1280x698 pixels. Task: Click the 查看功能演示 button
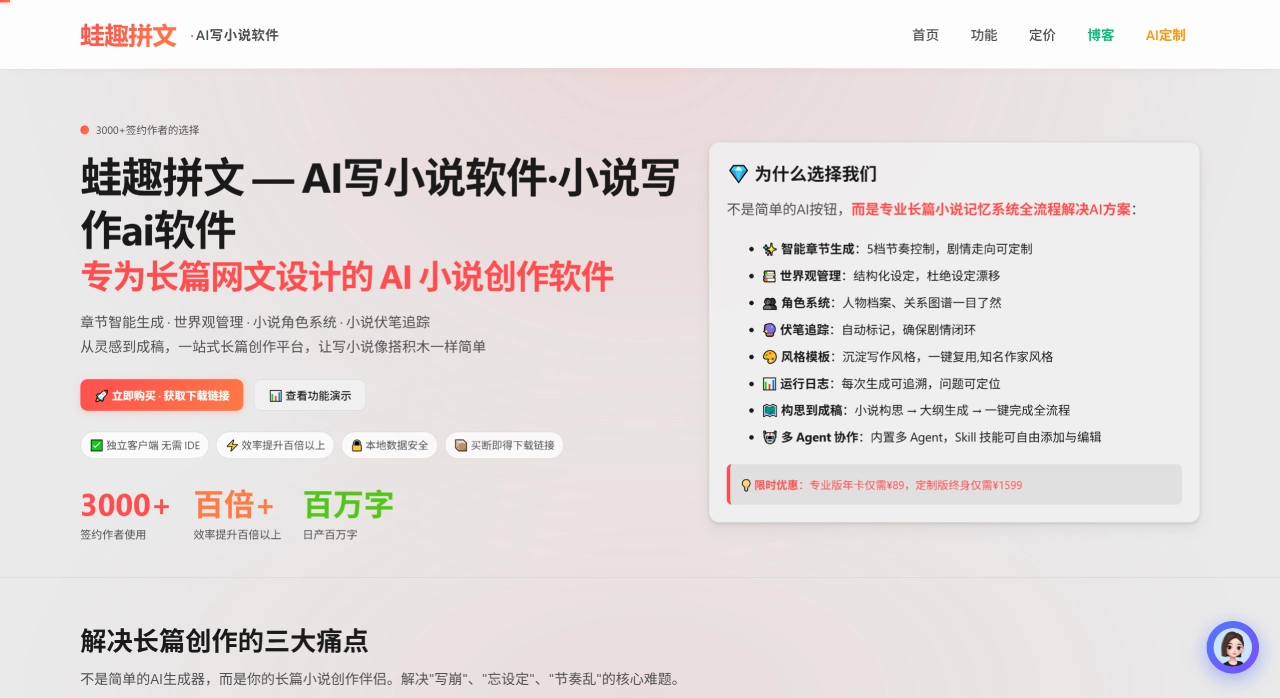(x=310, y=395)
